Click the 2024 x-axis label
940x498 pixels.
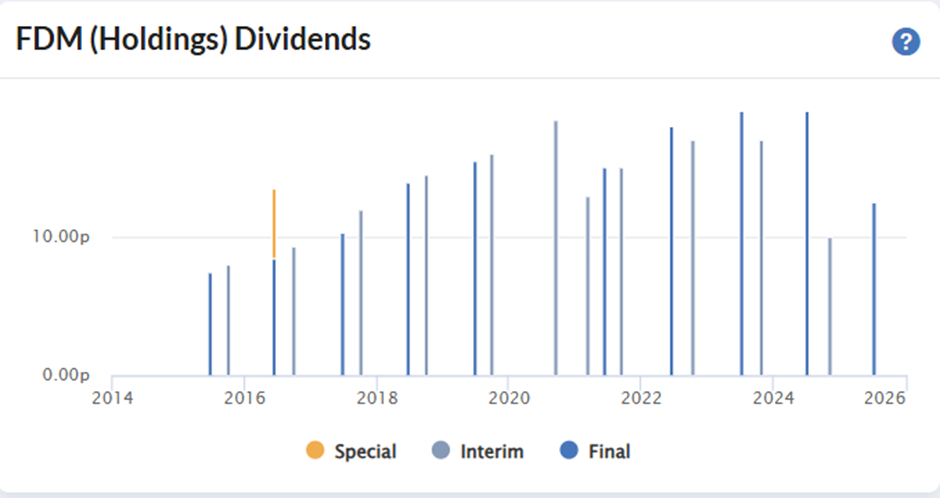[773, 398]
